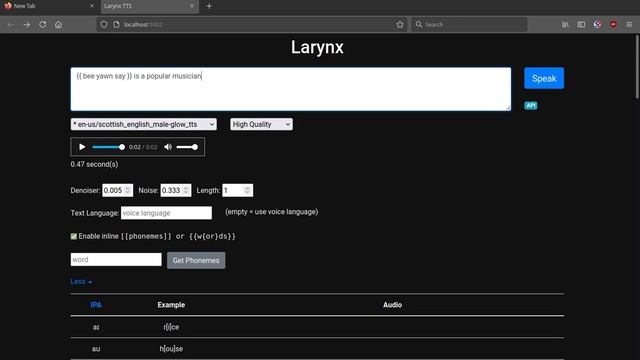Viewport: 640px width, 360px height.
Task: Close the New Tab tab
Action: 92,6
